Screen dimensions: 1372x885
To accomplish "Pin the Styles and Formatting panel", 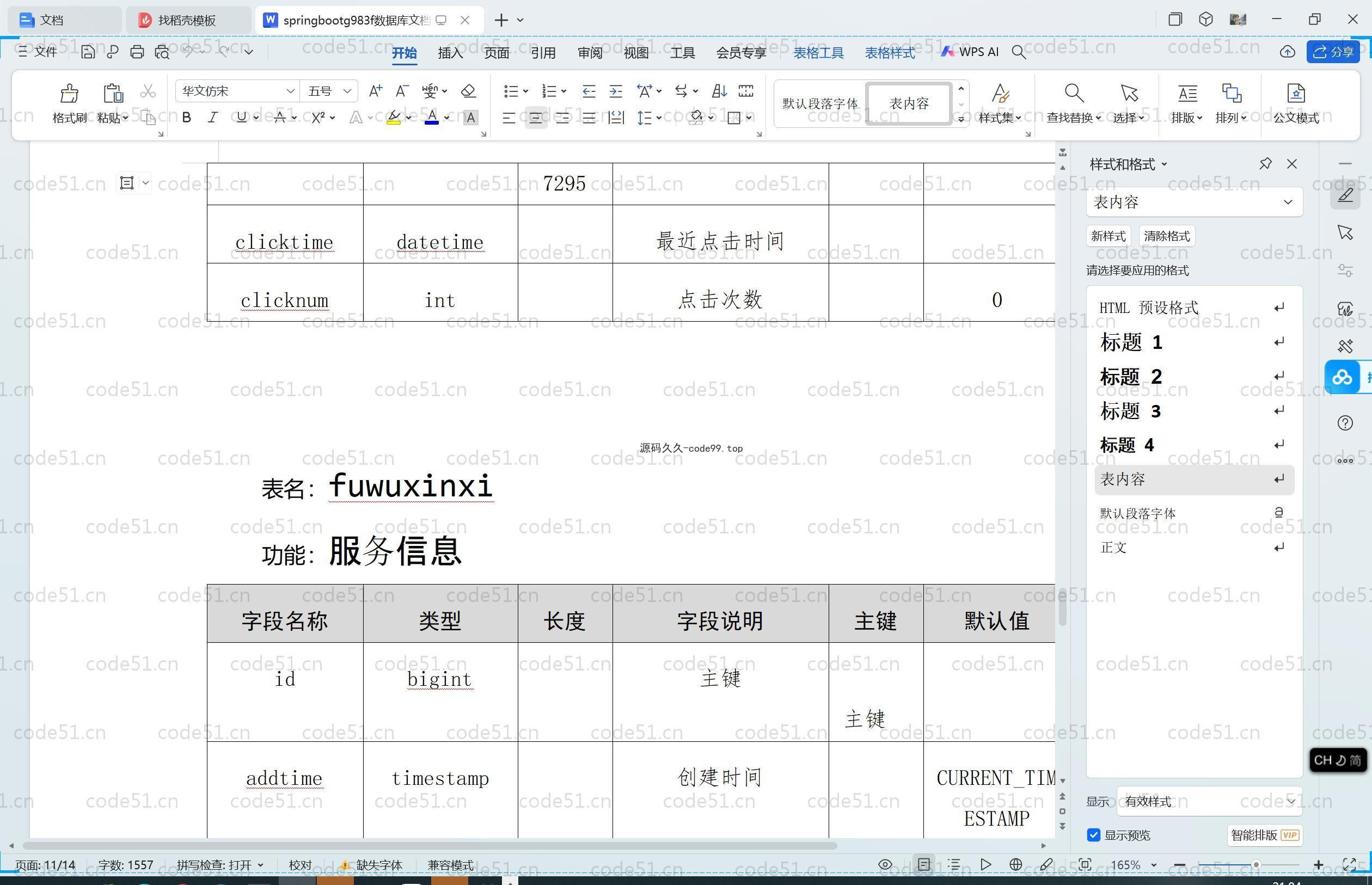I will (1265, 164).
